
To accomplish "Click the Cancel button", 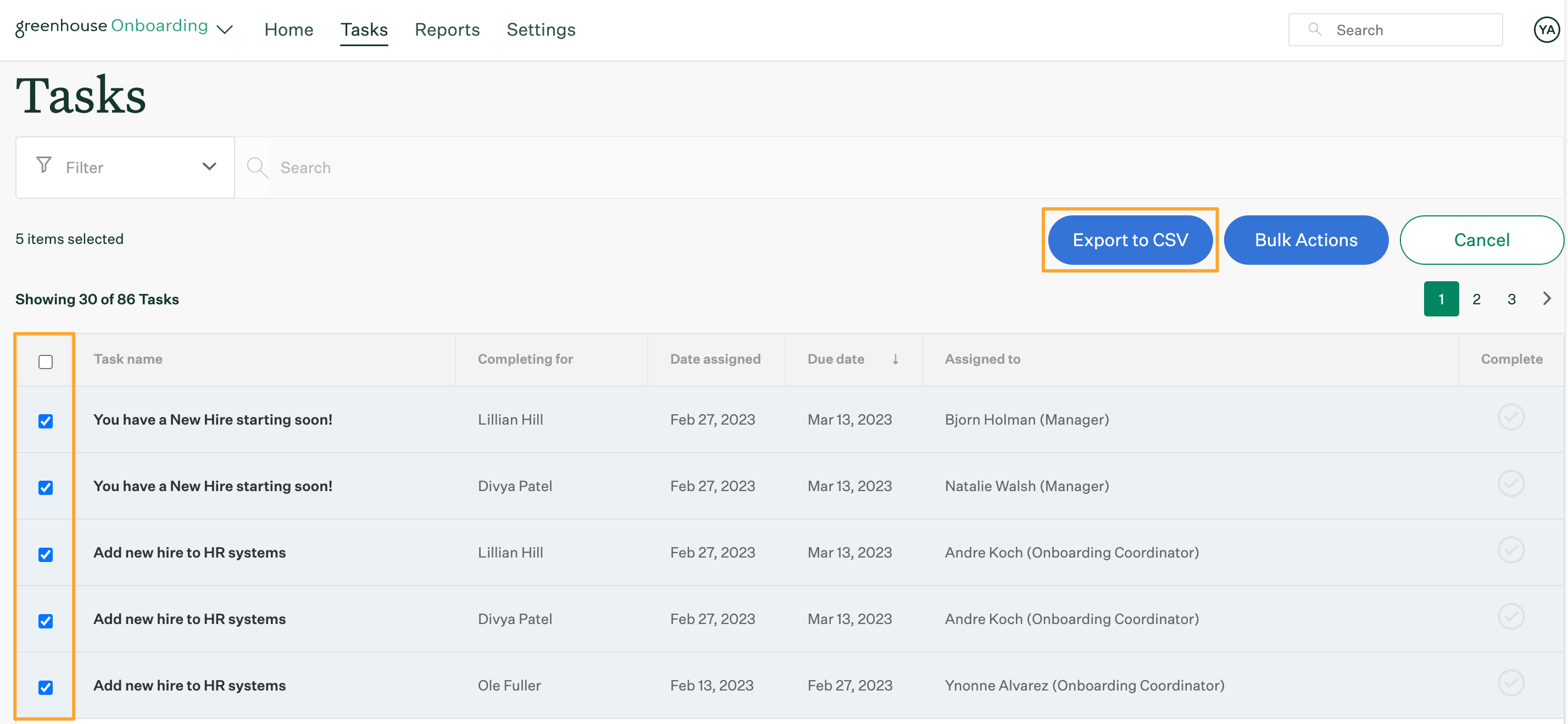I will [x=1483, y=240].
